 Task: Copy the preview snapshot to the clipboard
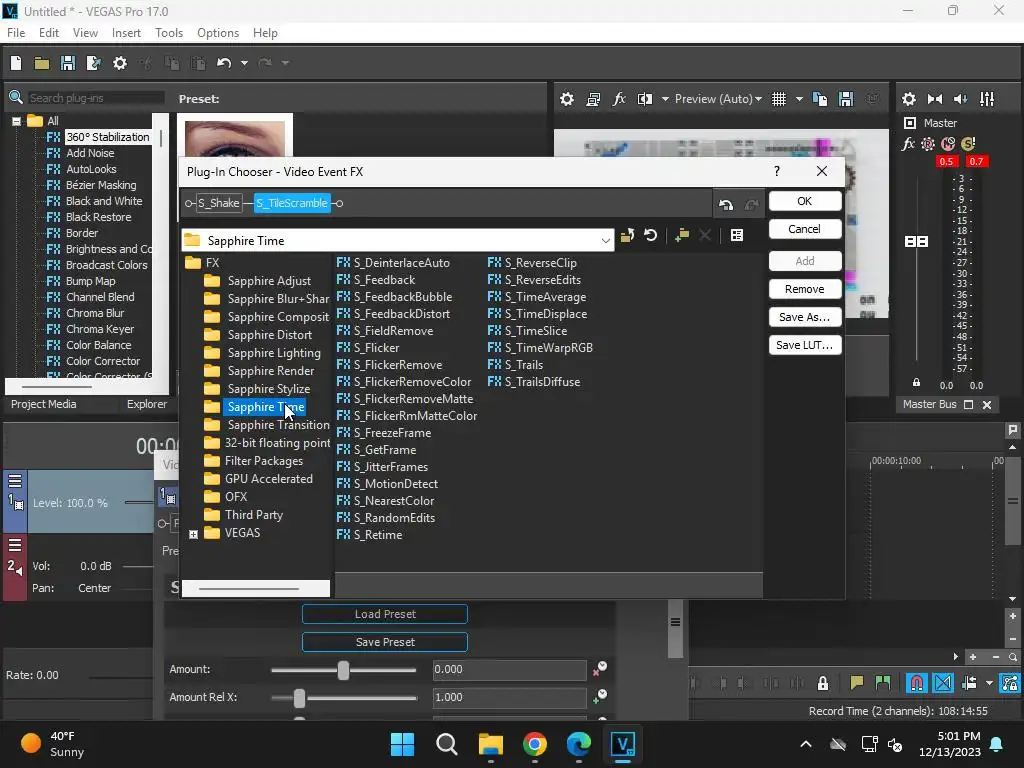click(x=820, y=99)
